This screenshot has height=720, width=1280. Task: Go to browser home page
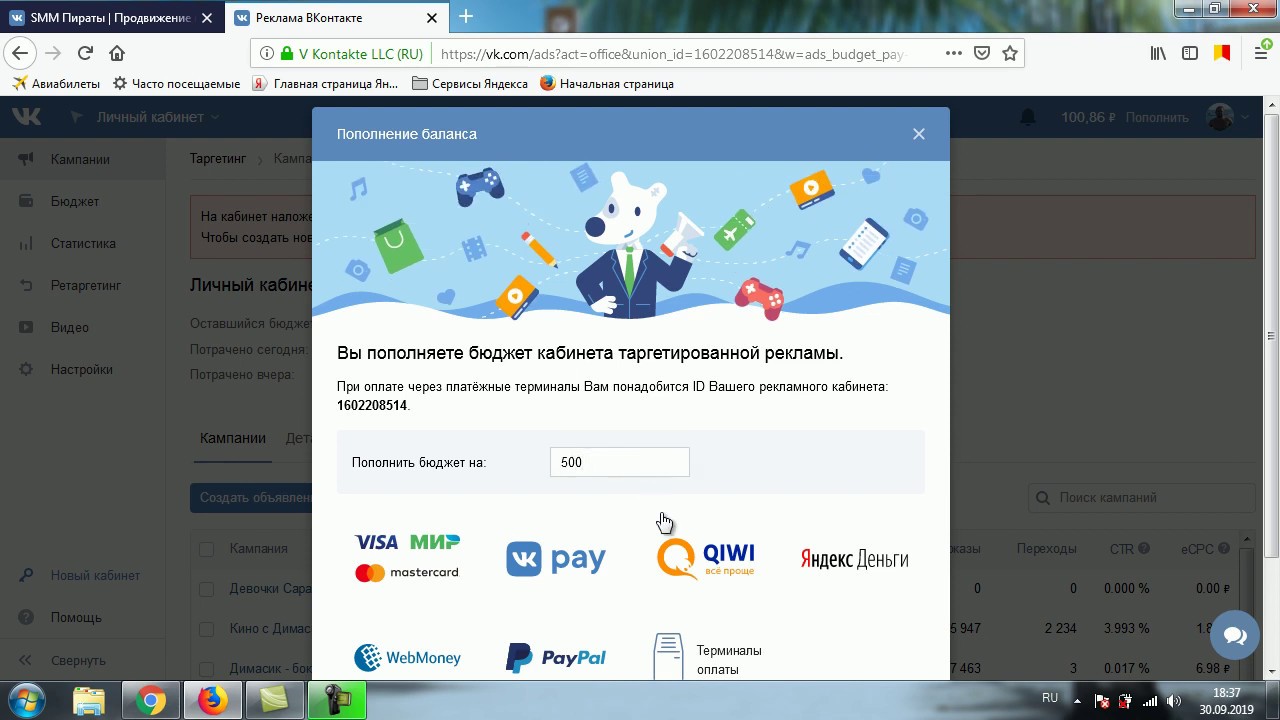point(117,53)
